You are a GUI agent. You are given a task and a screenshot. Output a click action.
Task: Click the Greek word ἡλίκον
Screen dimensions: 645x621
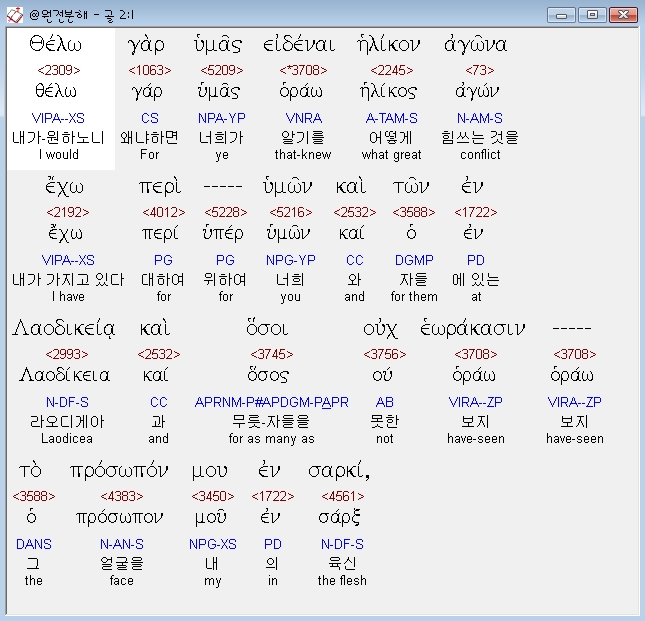click(389, 44)
